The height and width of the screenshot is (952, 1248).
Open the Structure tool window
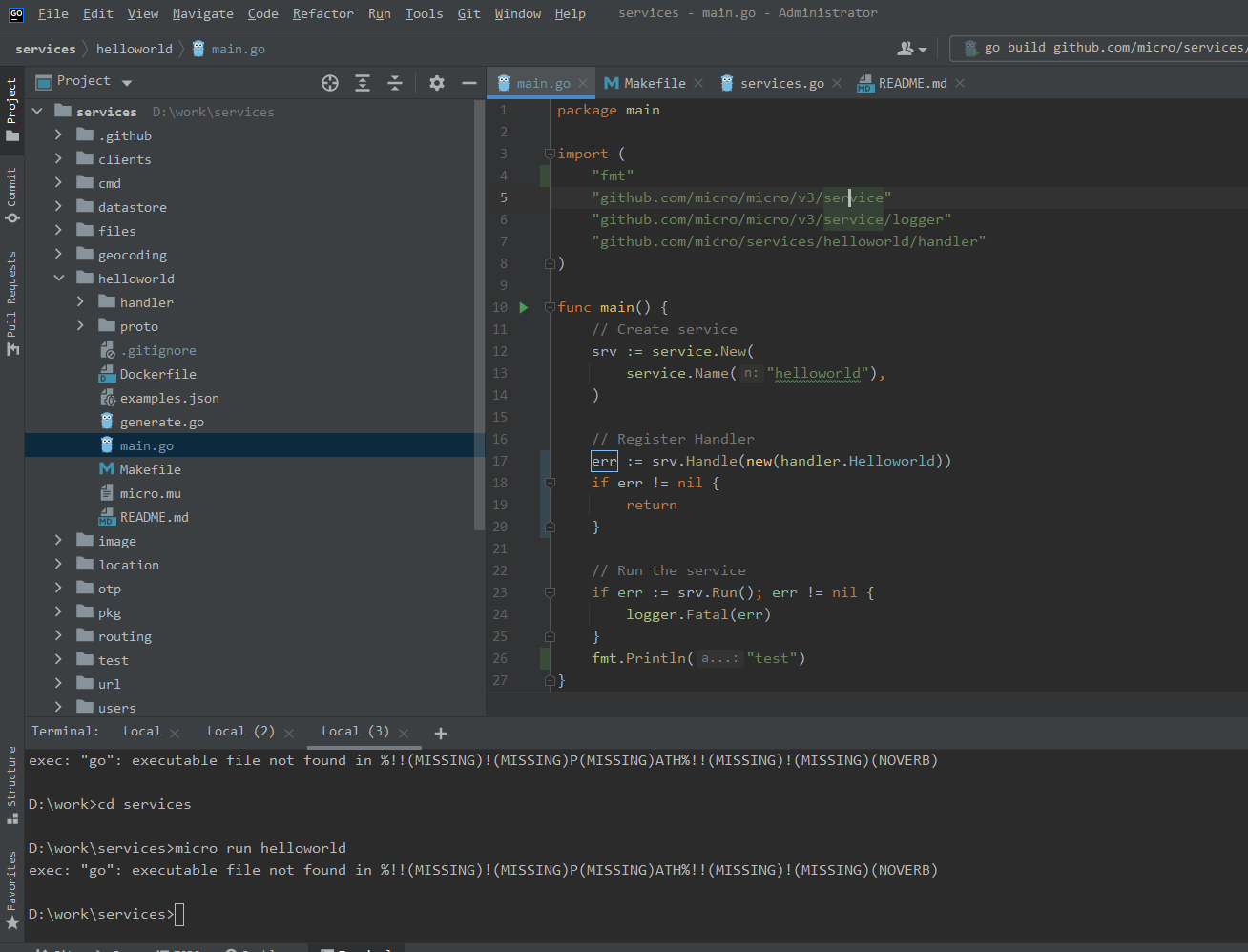(11, 784)
